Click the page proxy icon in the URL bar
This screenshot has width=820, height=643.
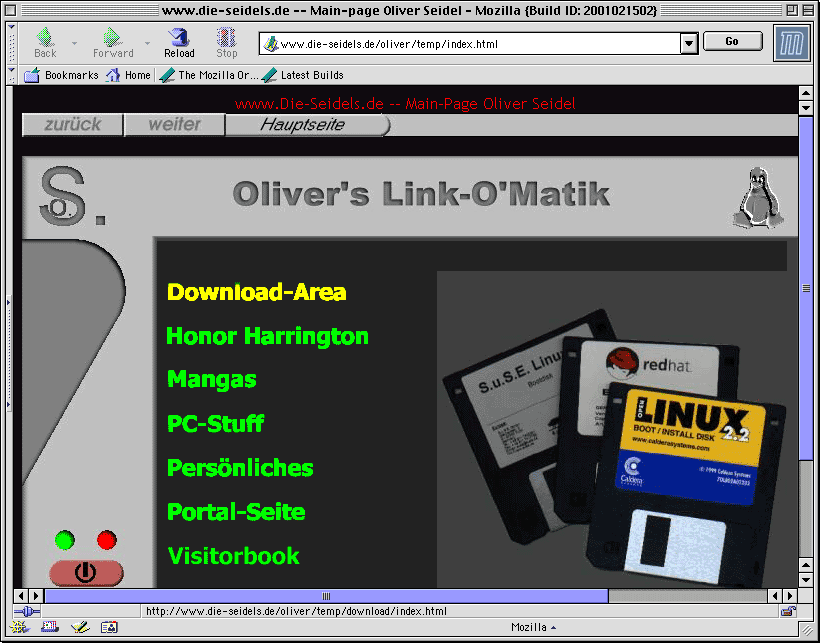tap(270, 44)
